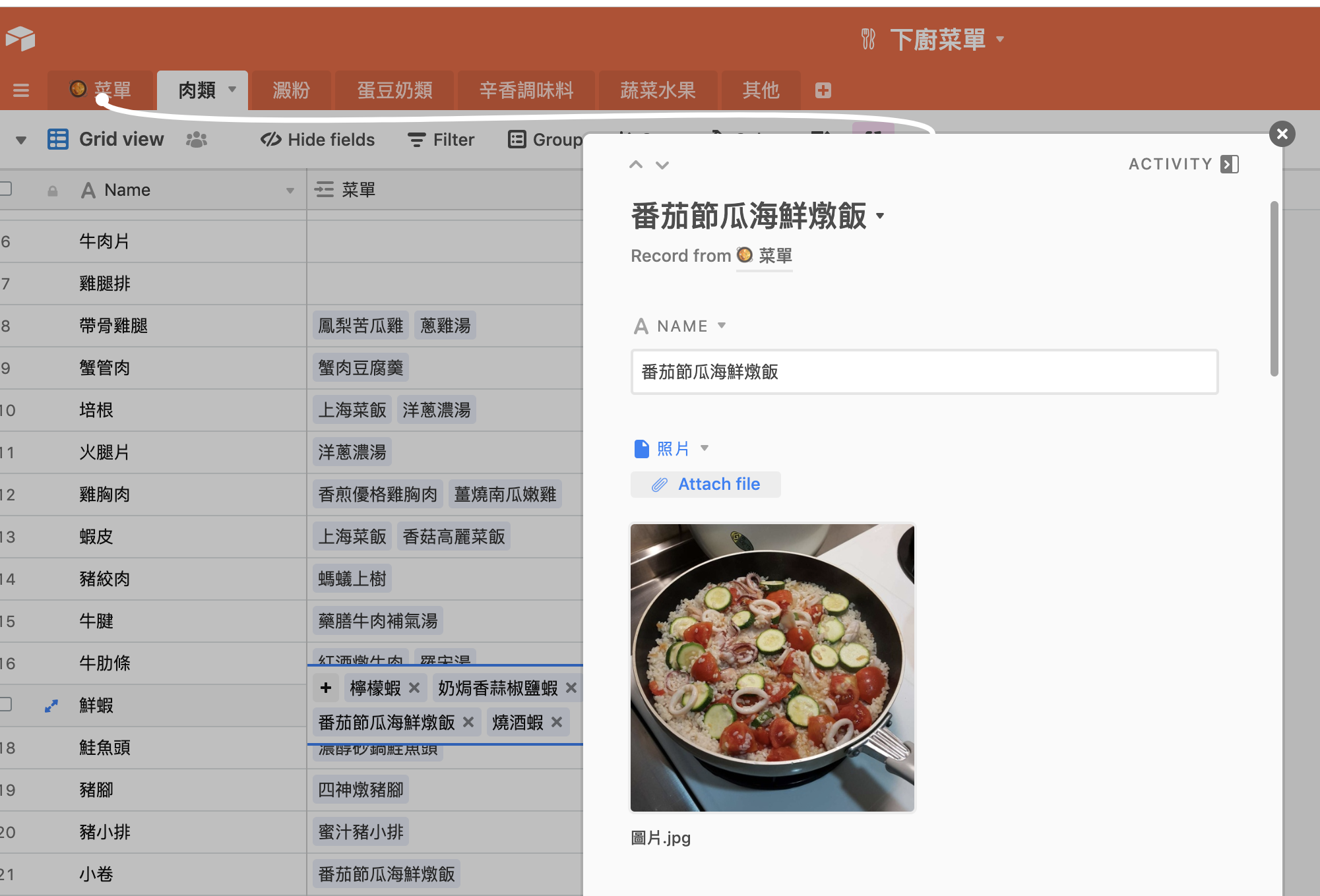Screen dimensions: 1320x896
Task: Switch to the 澱粉 tab
Action: click(x=291, y=90)
